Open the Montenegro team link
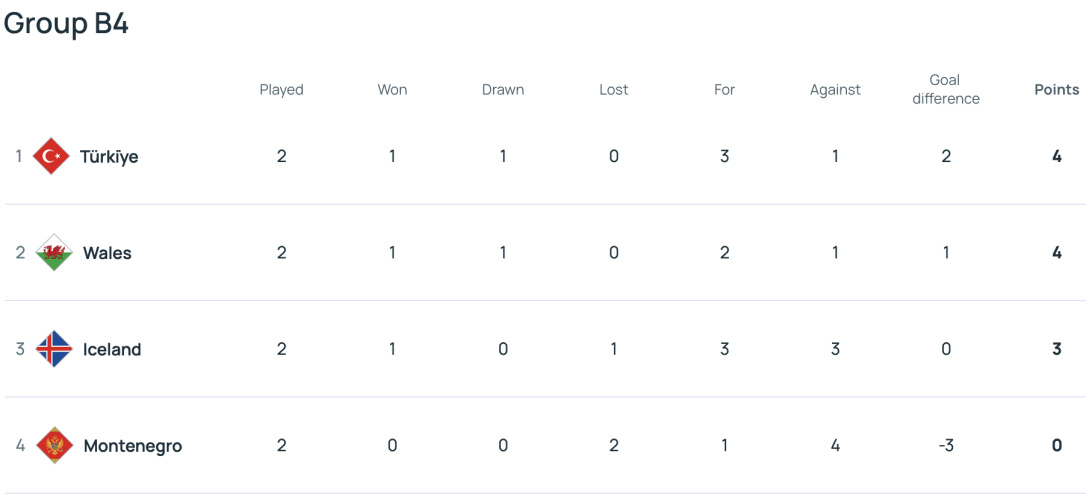Viewport: 1086px width, 500px height. tap(133, 446)
